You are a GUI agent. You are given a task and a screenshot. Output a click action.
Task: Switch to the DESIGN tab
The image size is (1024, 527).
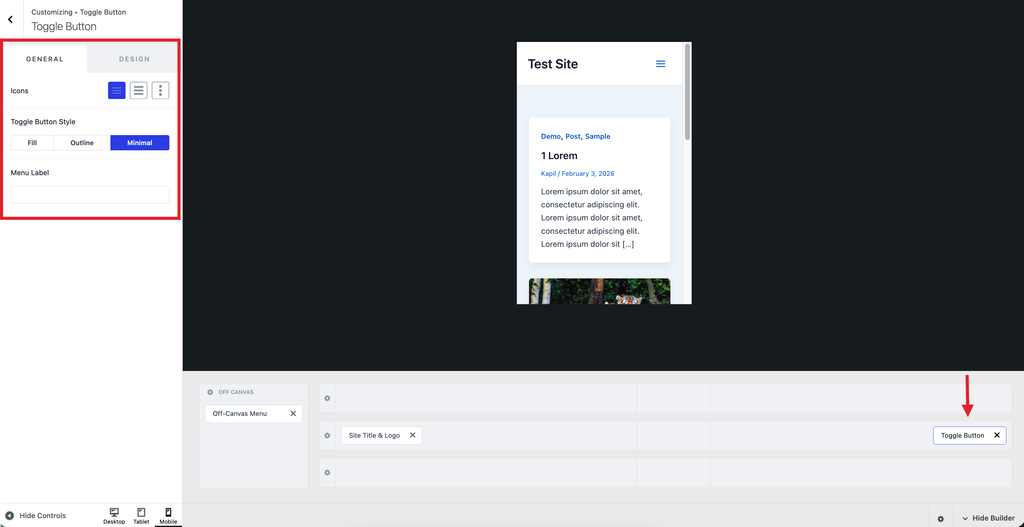(x=135, y=59)
